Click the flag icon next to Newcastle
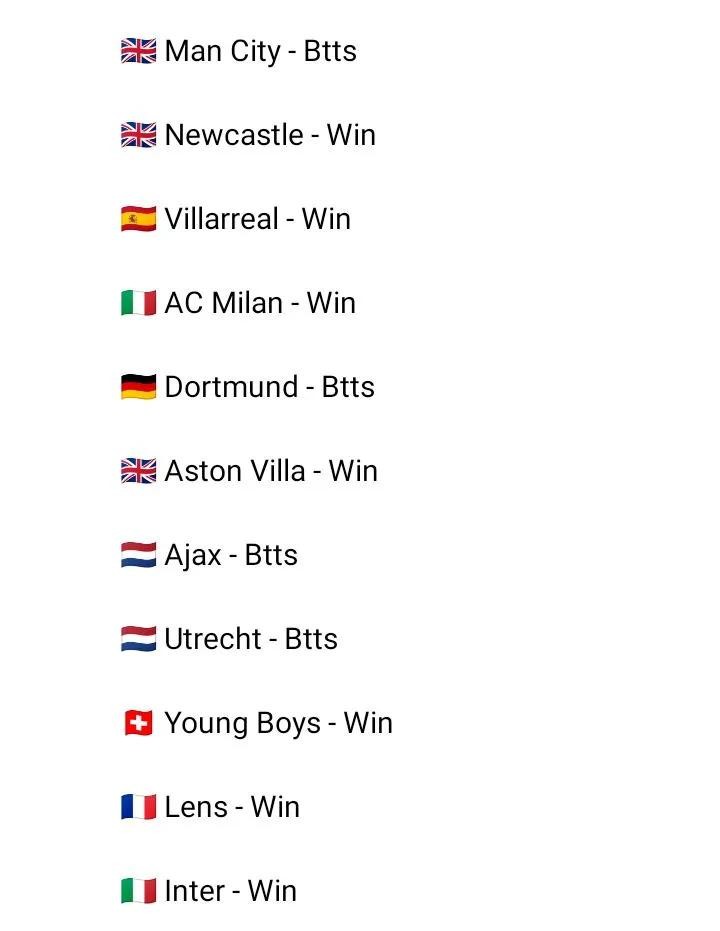The image size is (720, 931). point(138,135)
